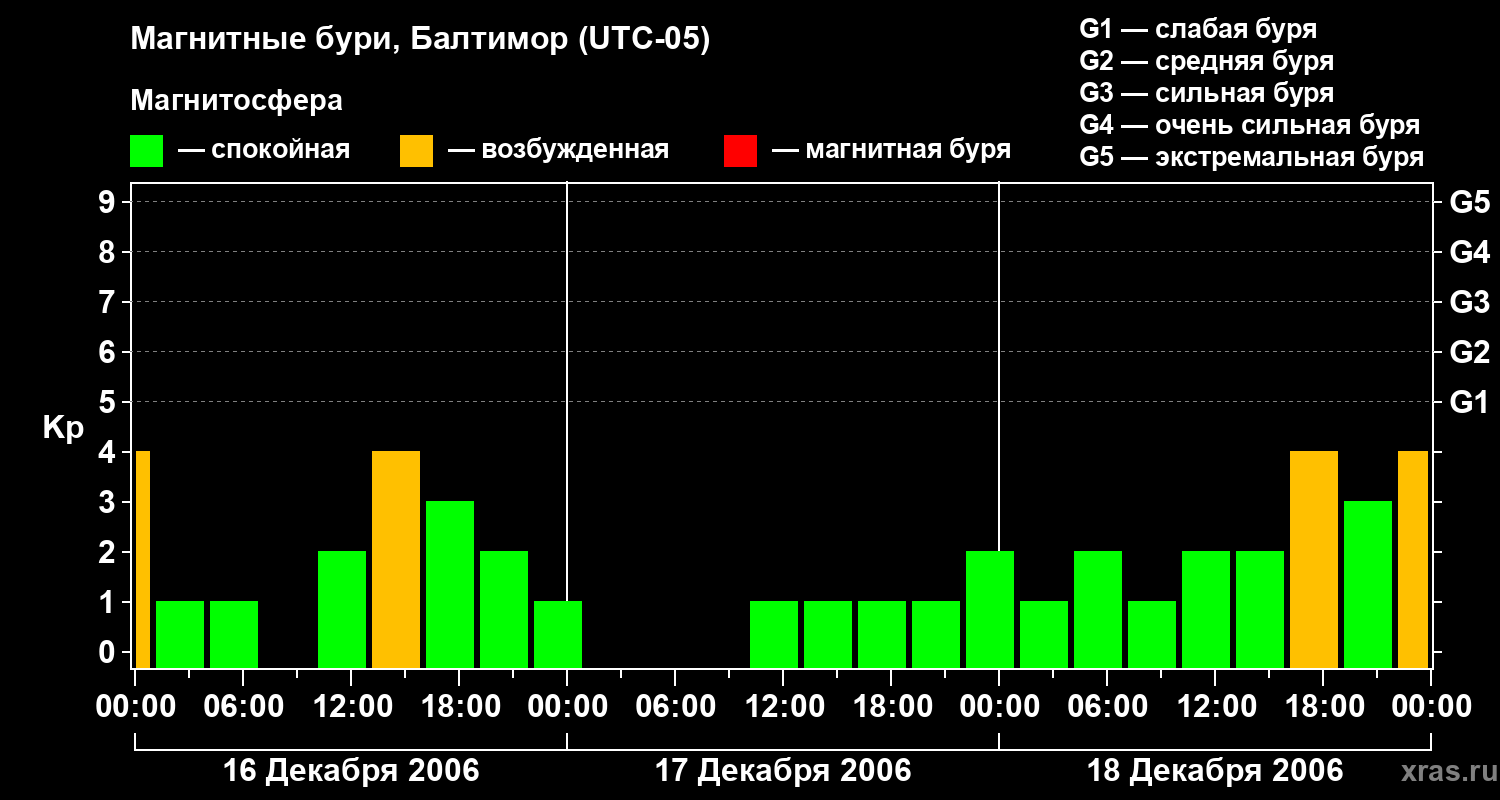Select Kp 2 bar spanning midnight 17–18 December

990,609
